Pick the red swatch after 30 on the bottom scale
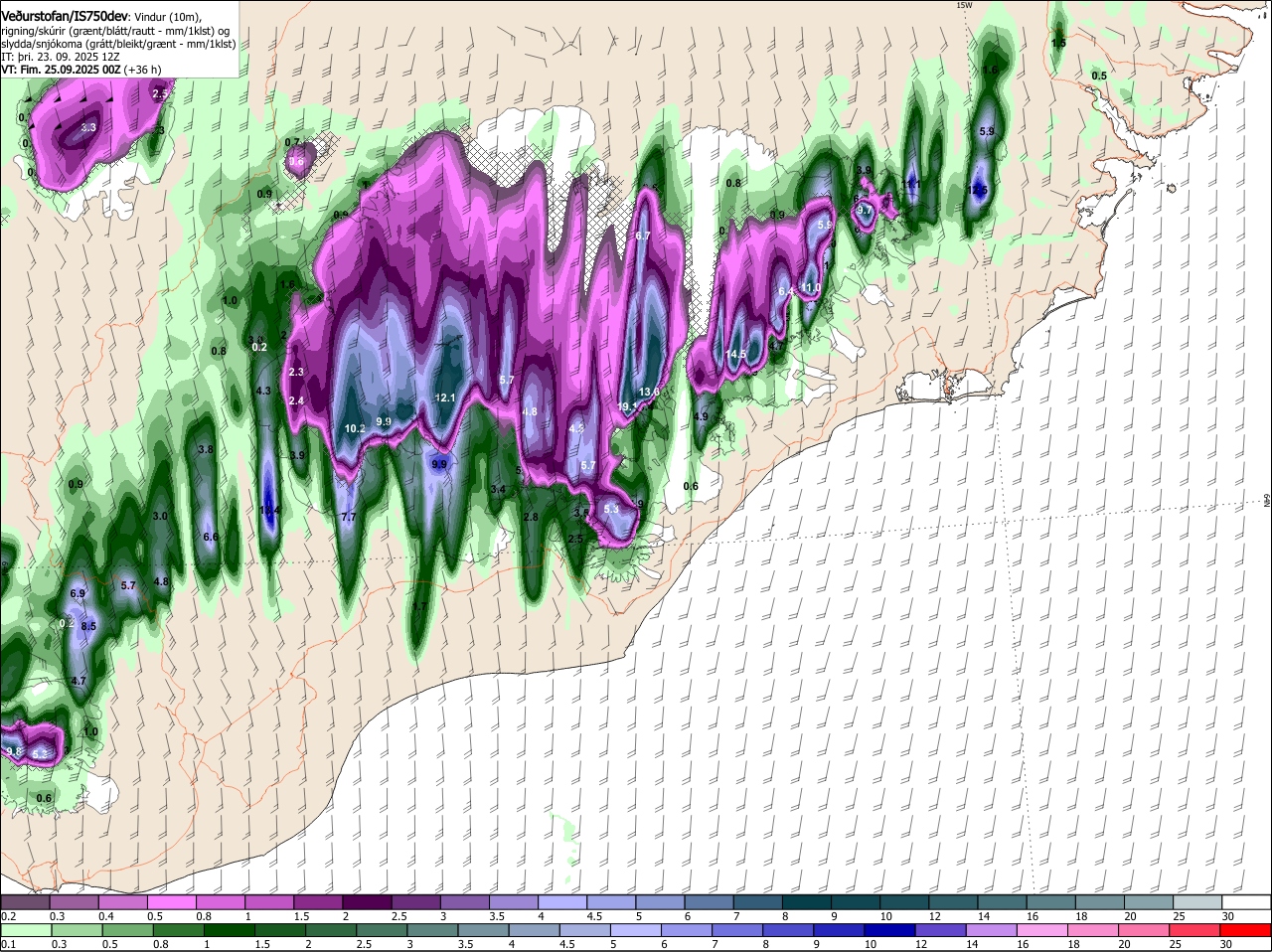This screenshot has height=952, width=1272. (1247, 930)
